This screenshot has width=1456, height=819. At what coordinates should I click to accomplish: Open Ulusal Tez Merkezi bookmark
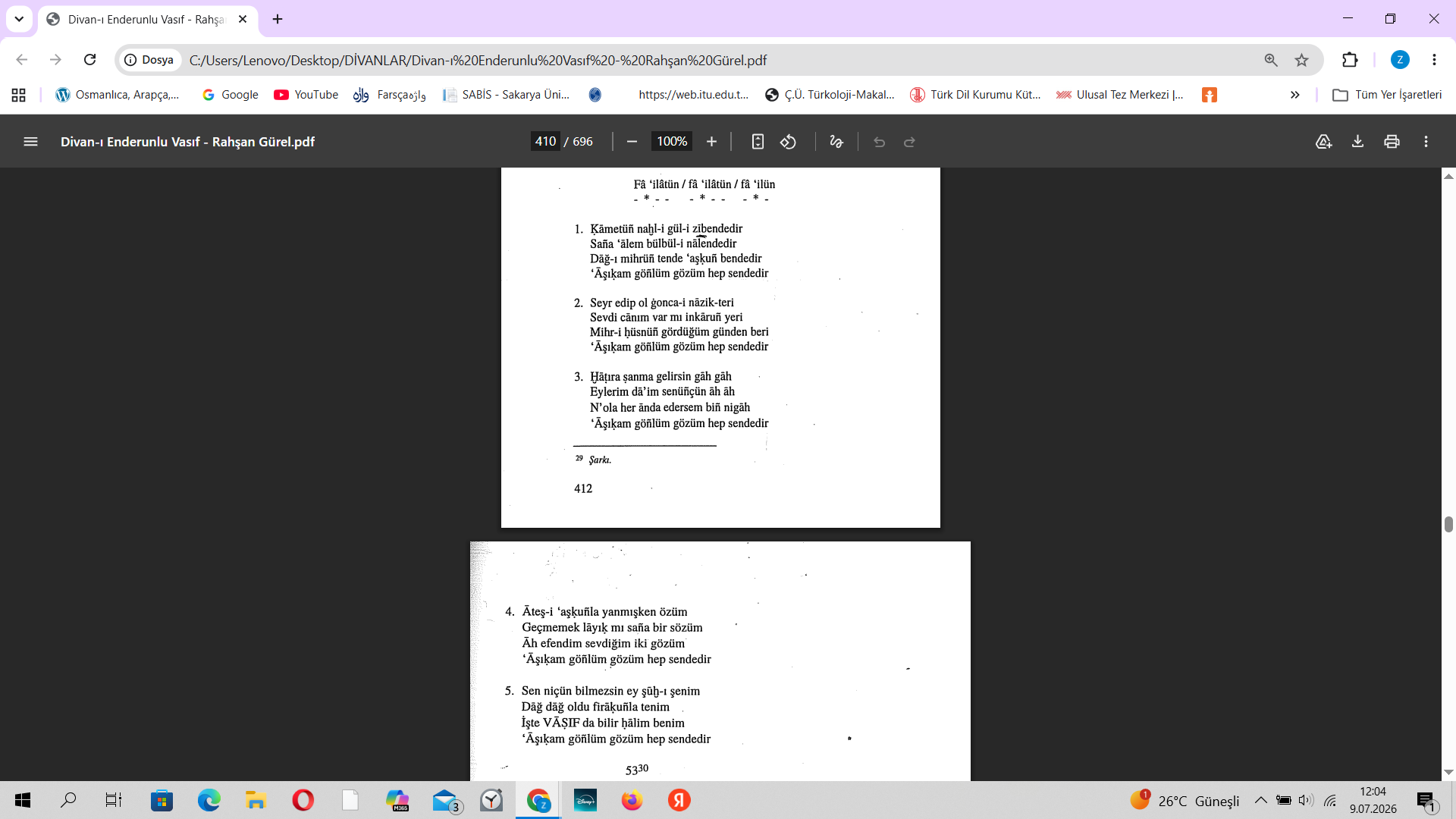tap(1119, 95)
